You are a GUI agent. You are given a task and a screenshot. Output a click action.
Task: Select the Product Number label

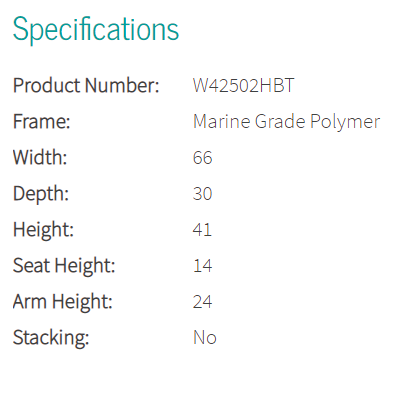[x=86, y=85]
